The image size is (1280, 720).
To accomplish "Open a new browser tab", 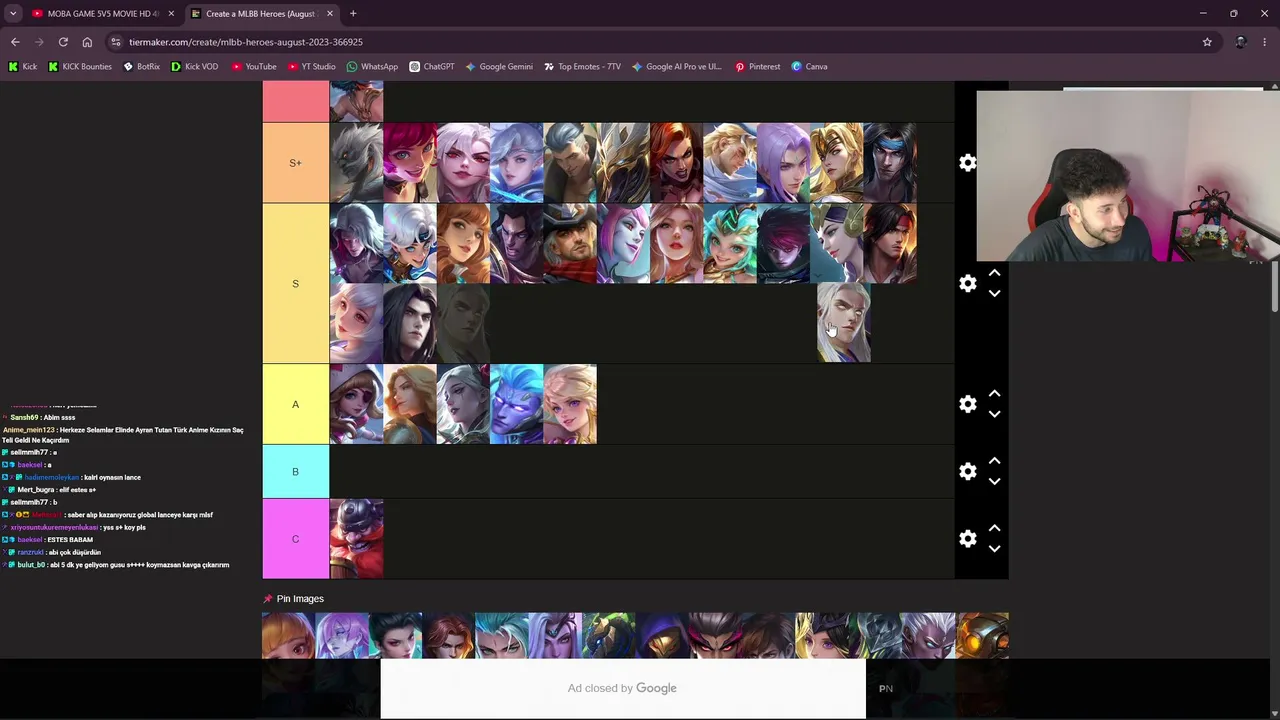I will (353, 14).
